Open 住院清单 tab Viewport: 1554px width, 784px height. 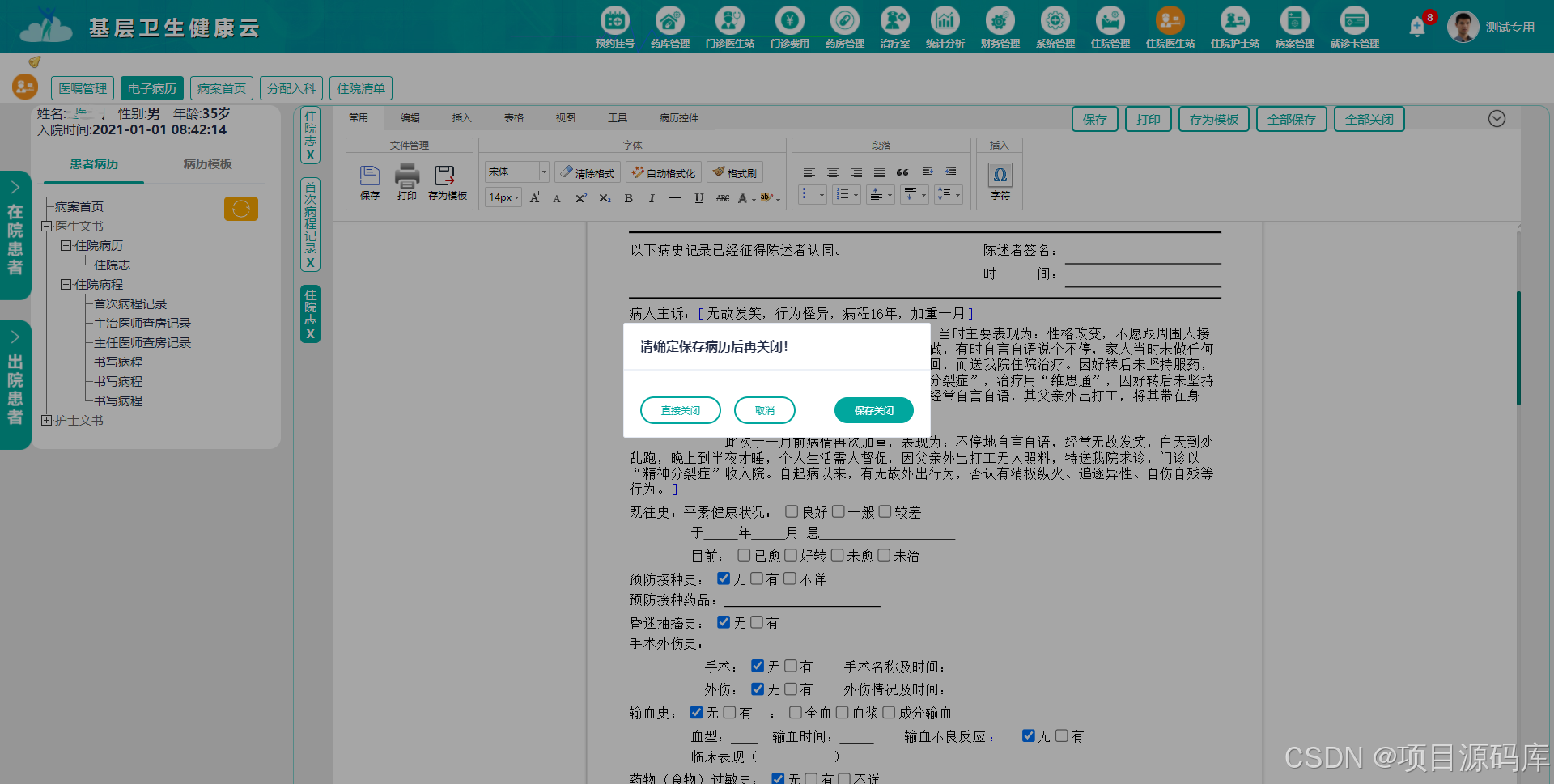point(361,88)
